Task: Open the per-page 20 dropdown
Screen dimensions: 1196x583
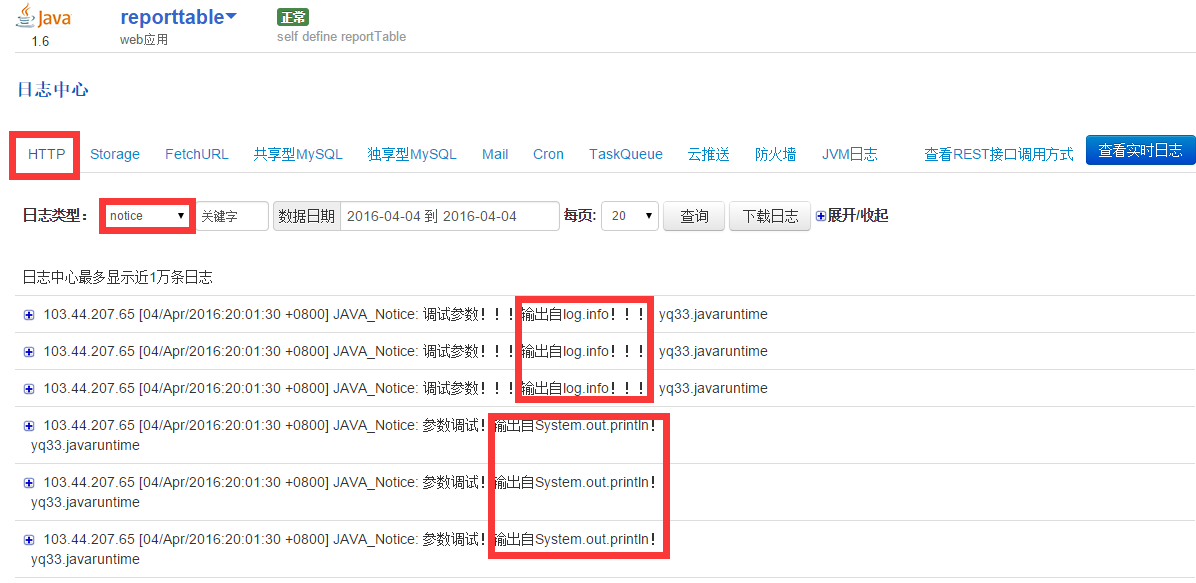Action: tap(630, 216)
